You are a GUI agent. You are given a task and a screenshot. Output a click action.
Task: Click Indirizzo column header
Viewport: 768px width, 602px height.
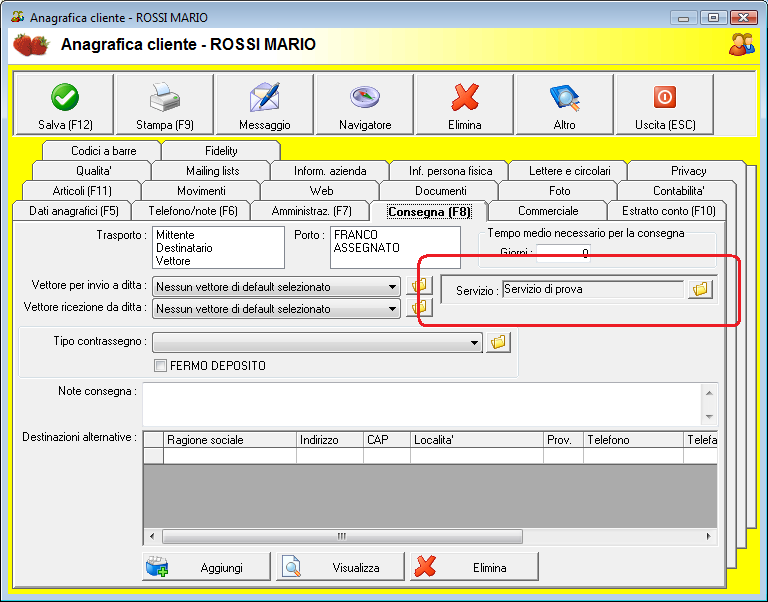click(330, 440)
